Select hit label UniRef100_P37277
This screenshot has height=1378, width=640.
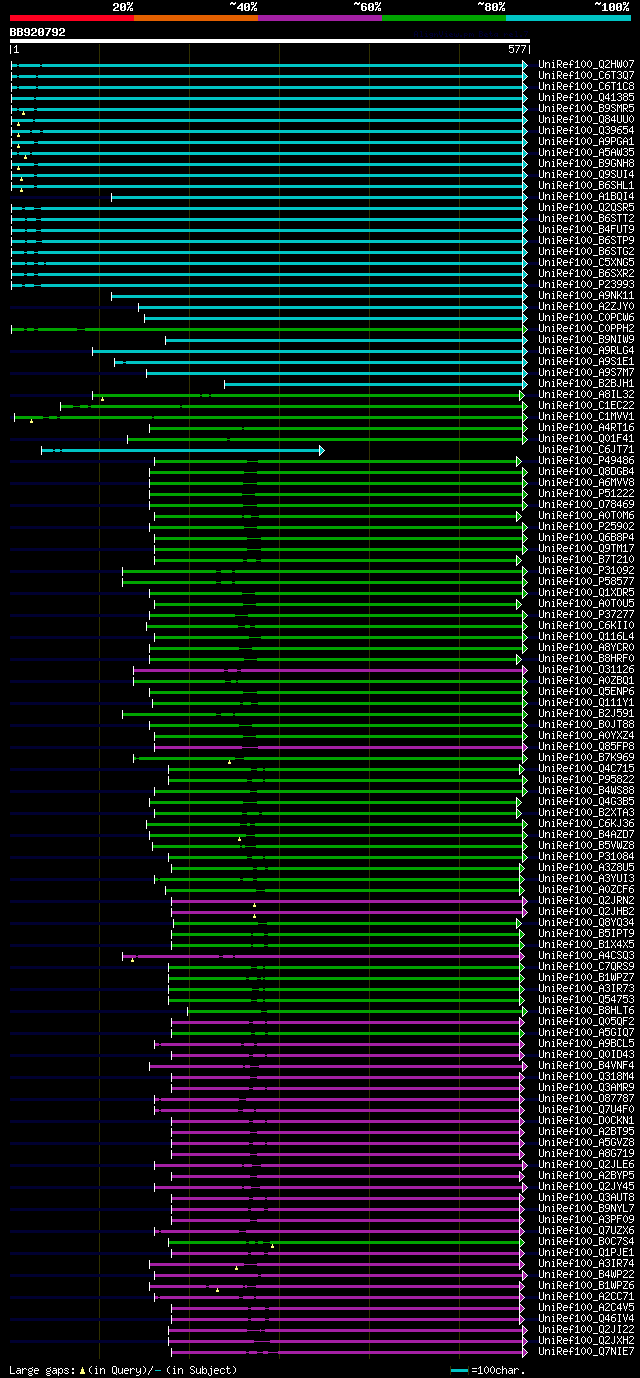point(586,614)
